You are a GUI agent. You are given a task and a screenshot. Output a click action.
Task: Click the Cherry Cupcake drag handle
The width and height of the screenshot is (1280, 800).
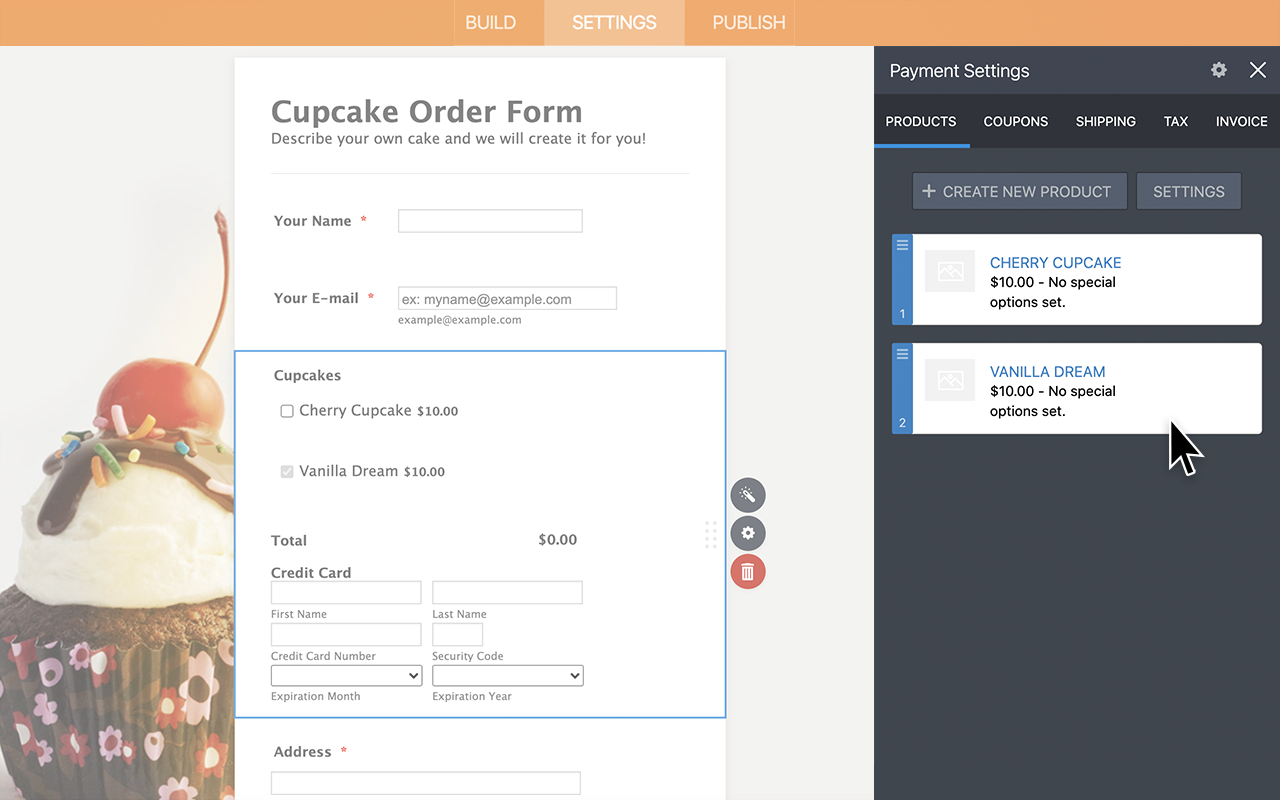click(901, 244)
